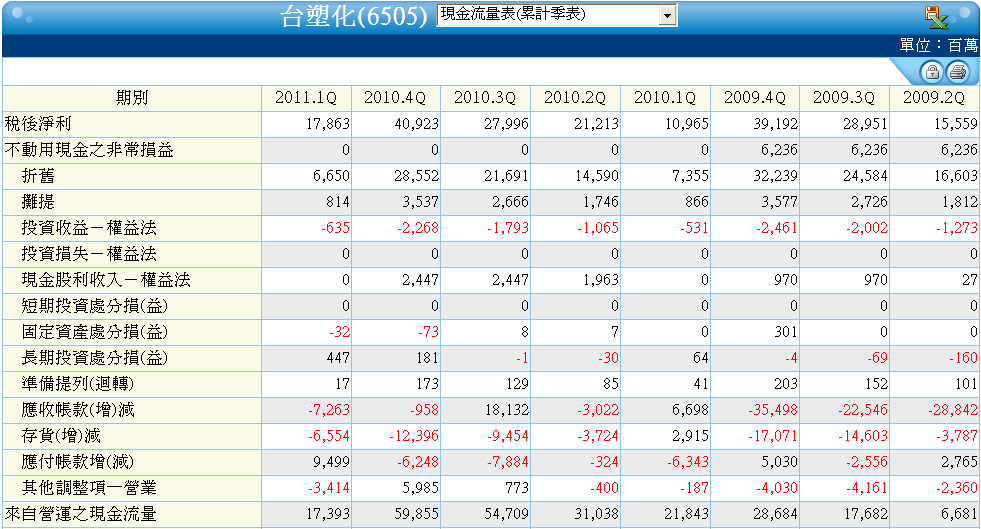Click the 期別 header cell

132,98
